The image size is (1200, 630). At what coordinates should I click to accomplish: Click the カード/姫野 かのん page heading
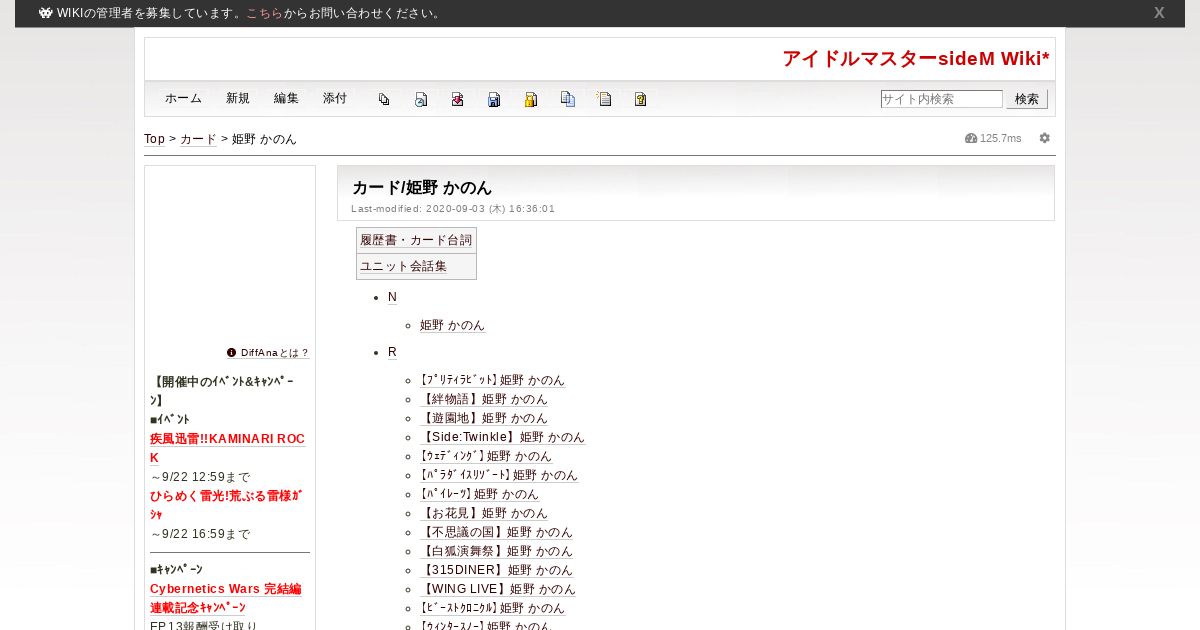(422, 187)
